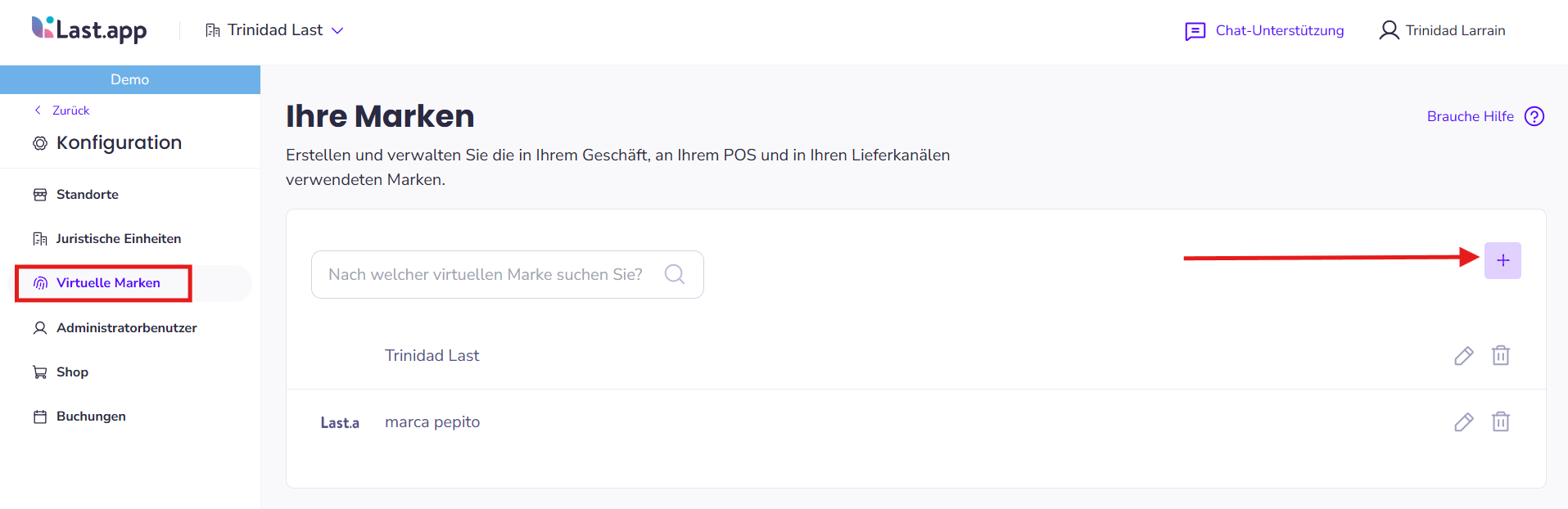The width and height of the screenshot is (1568, 509).
Task: Click the search magnifier icon
Action: (x=675, y=274)
